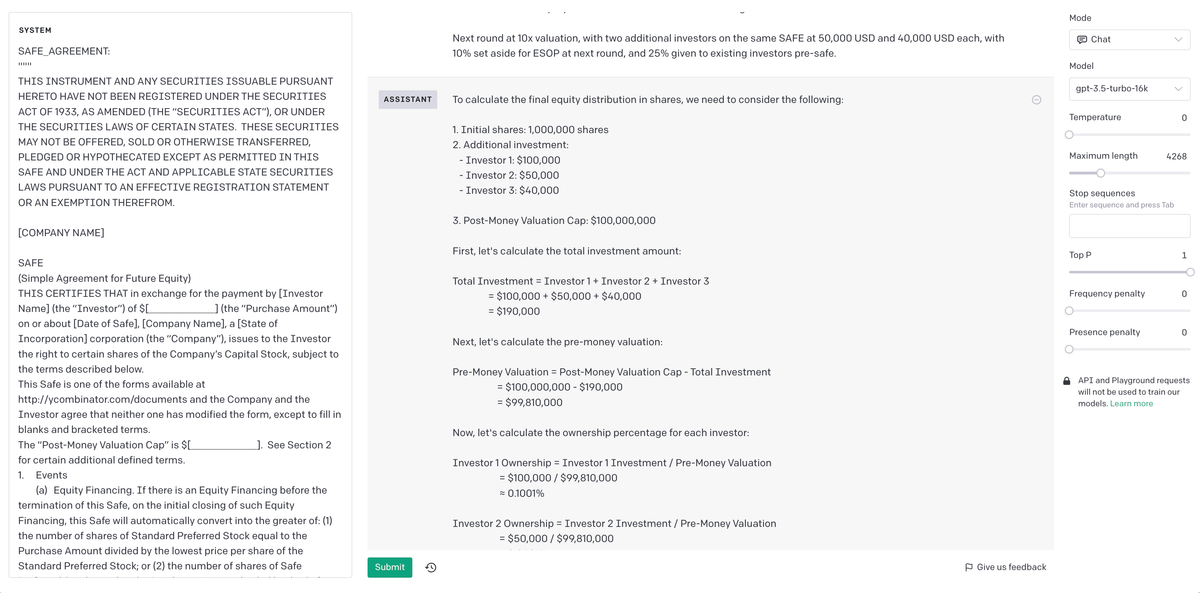Click the Maximum length slider handle
The width and height of the screenshot is (1200, 593).
[1100, 173]
